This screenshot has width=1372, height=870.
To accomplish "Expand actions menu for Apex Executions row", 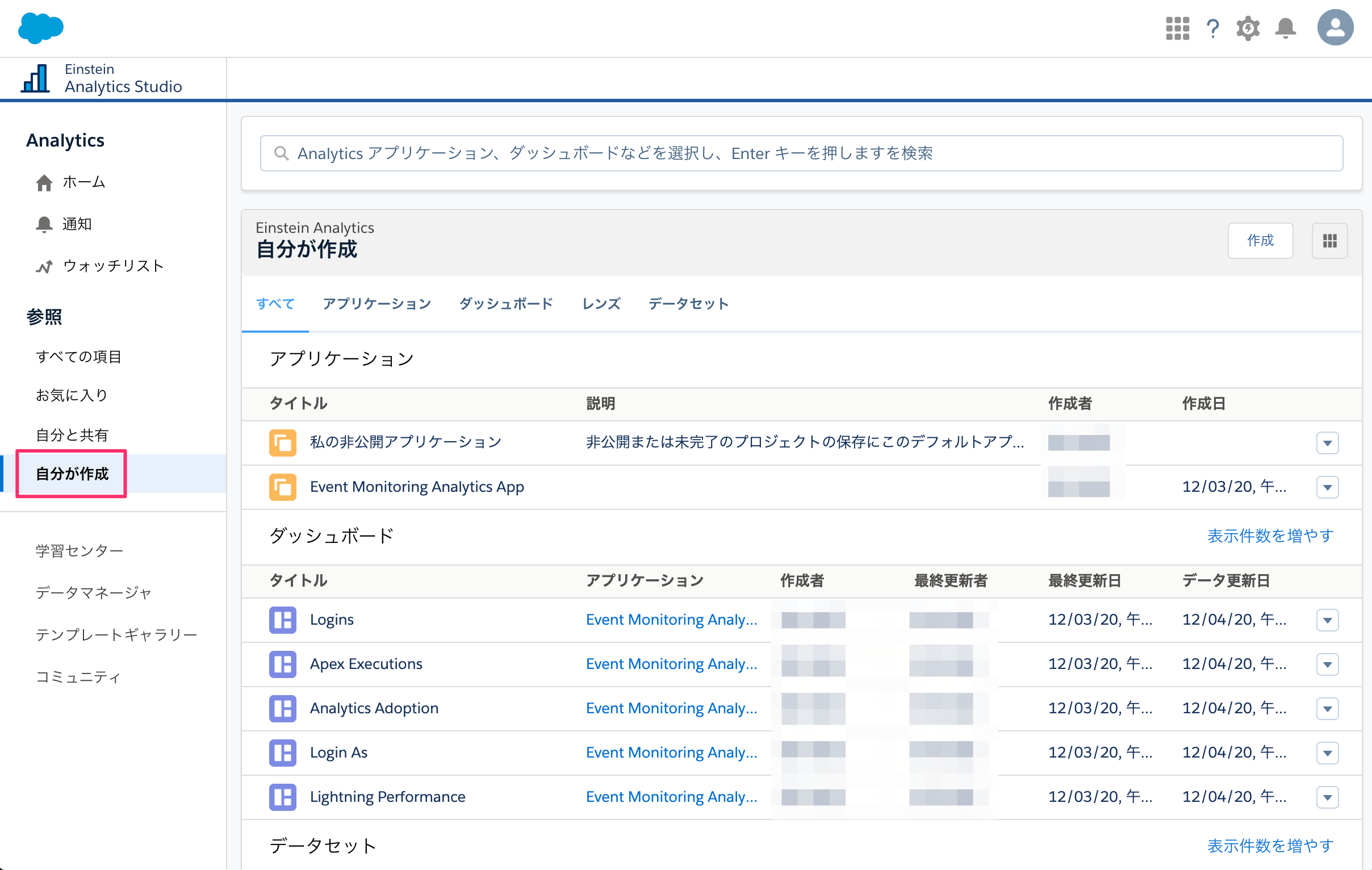I will pyautogui.click(x=1327, y=665).
